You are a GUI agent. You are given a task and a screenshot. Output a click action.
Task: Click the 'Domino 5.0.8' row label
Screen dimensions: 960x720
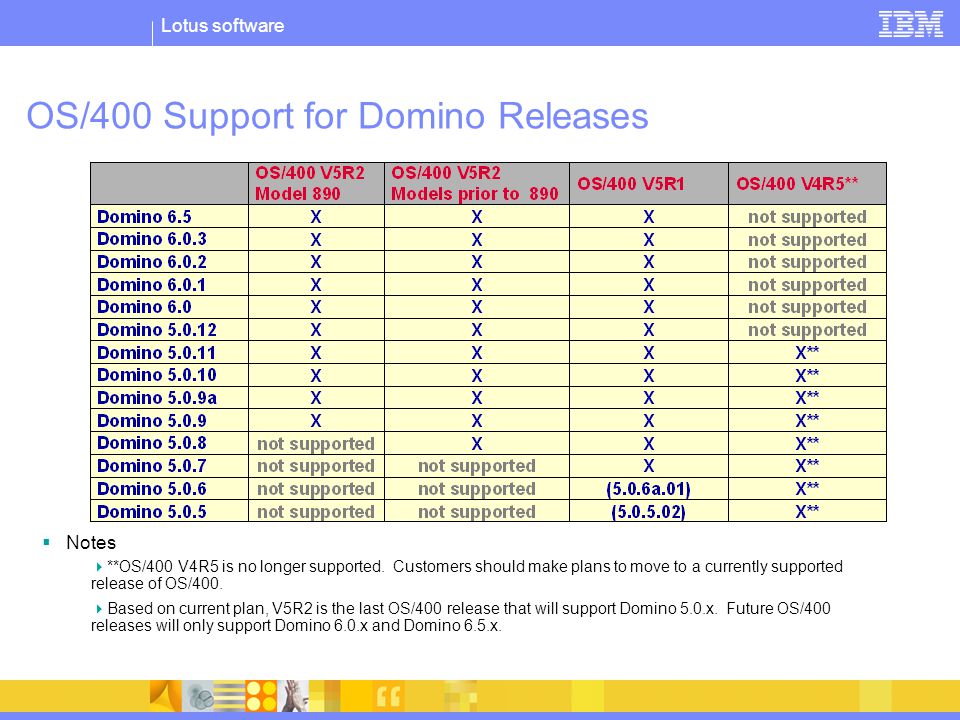tap(152, 443)
